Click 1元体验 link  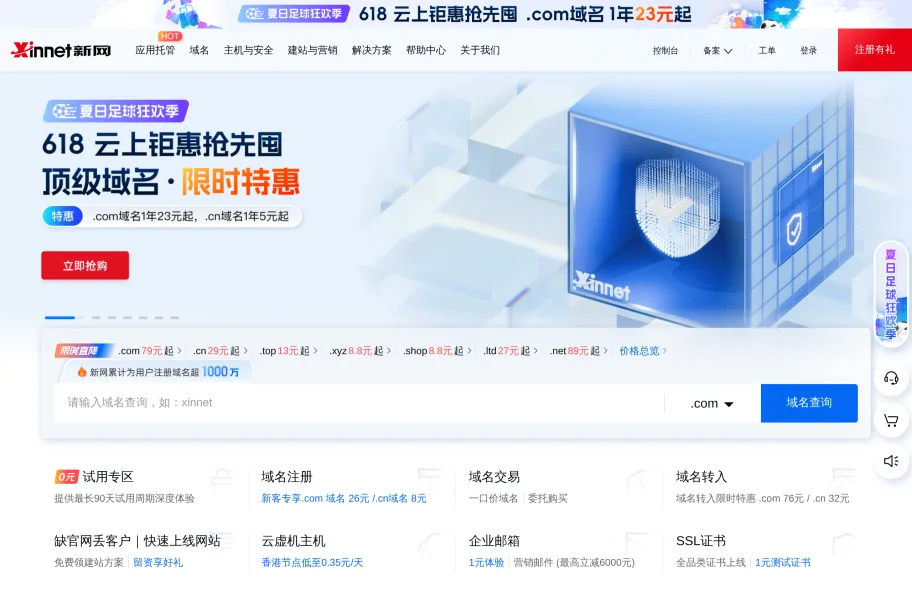tap(486, 562)
